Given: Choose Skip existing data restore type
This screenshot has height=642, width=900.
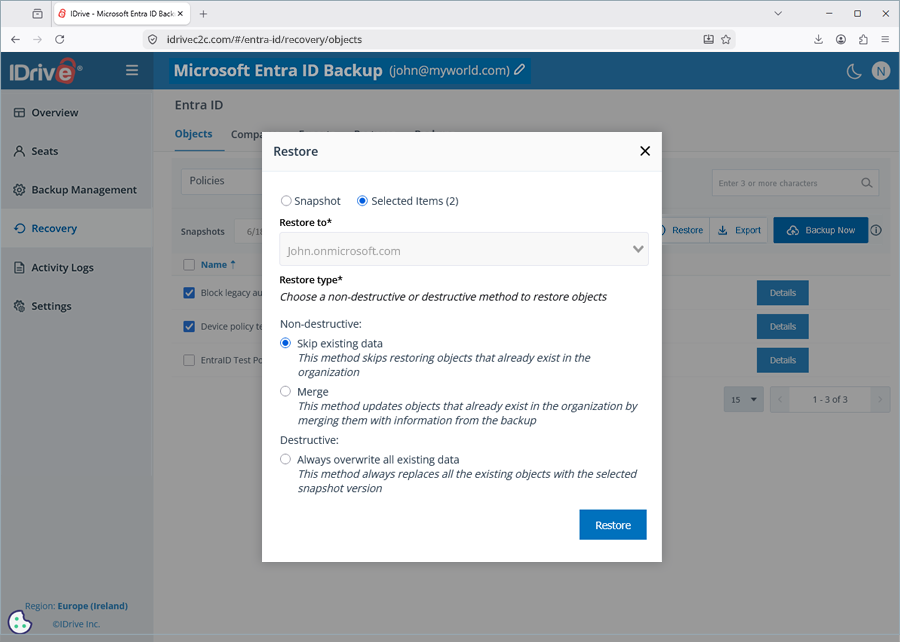Looking at the screenshot, I should click(285, 343).
